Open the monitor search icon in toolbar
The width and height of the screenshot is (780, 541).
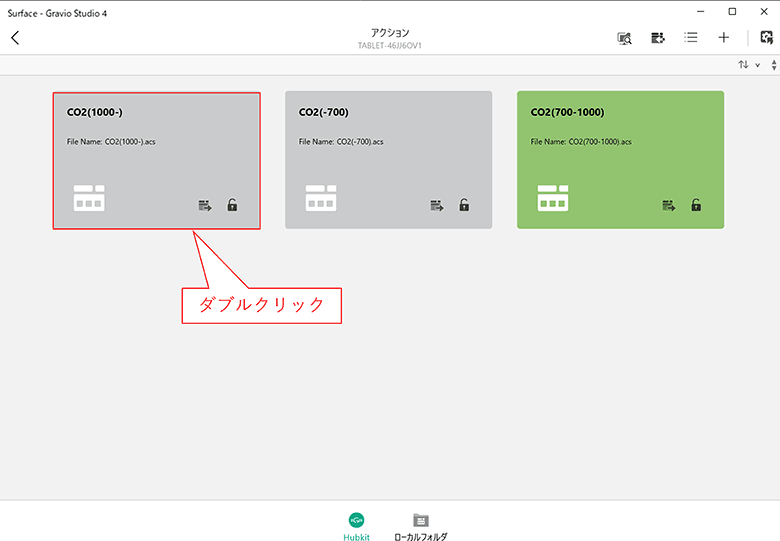click(624, 38)
